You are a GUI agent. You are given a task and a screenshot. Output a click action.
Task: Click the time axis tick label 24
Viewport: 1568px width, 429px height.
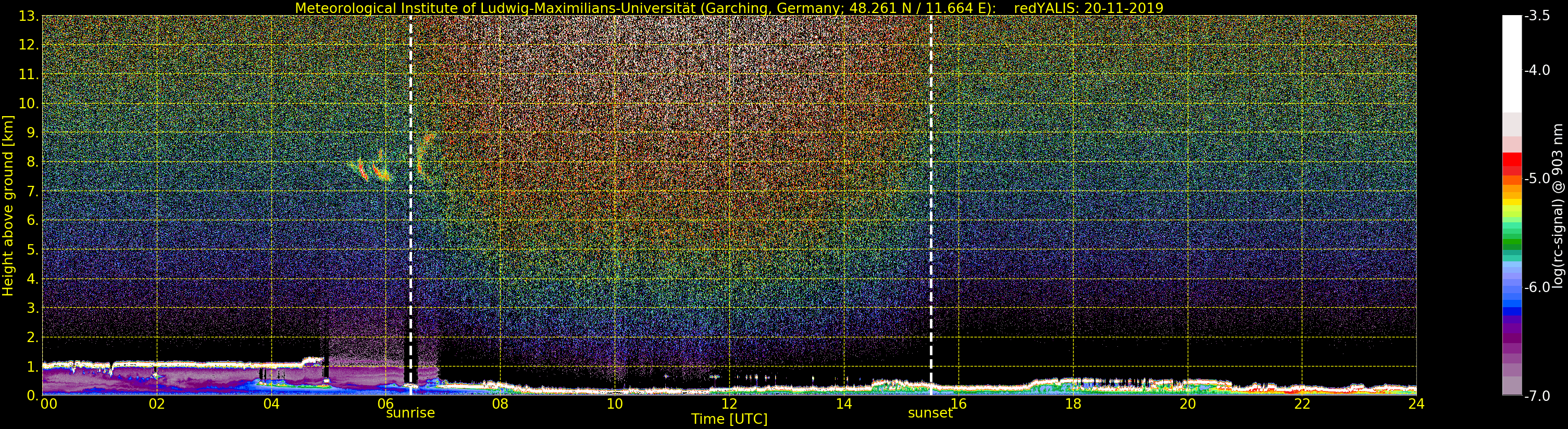[1416, 404]
